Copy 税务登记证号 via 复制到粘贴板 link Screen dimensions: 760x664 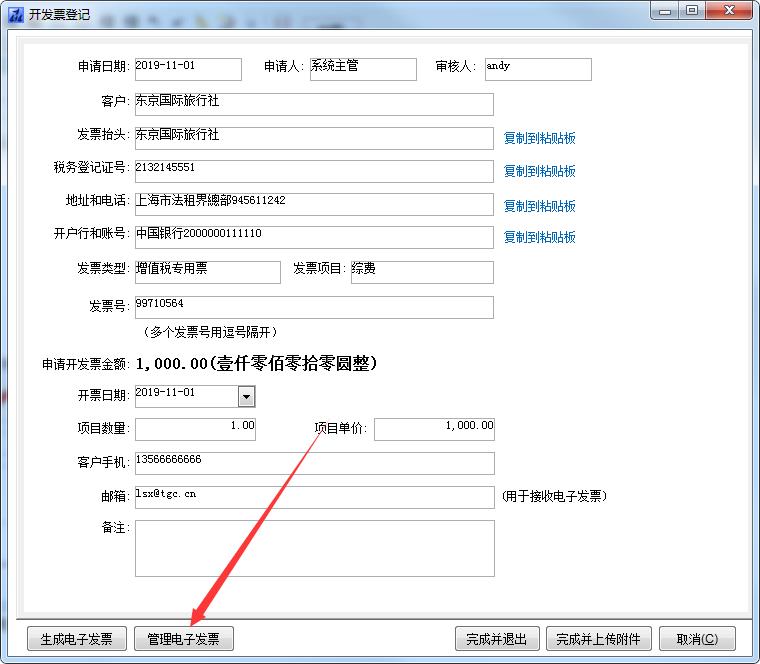click(x=539, y=171)
